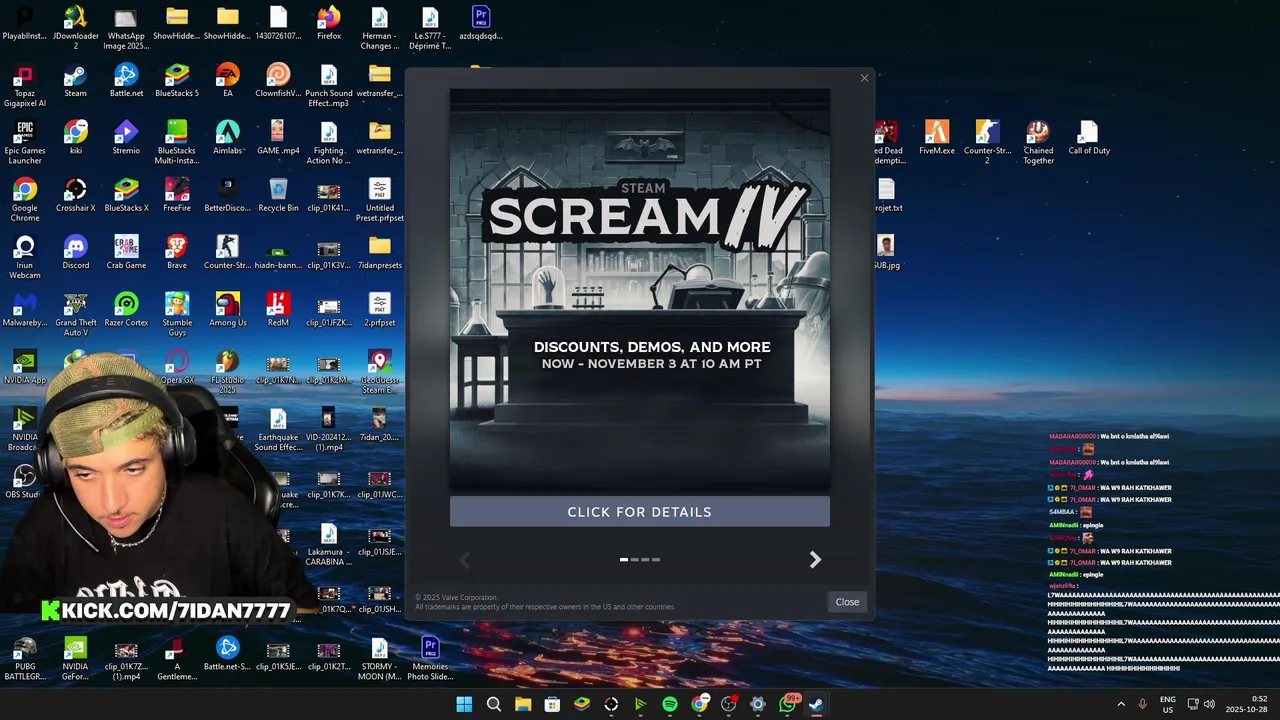This screenshot has height=720, width=1280.
Task: Open the ENG US language switcher
Action: pos(1167,704)
